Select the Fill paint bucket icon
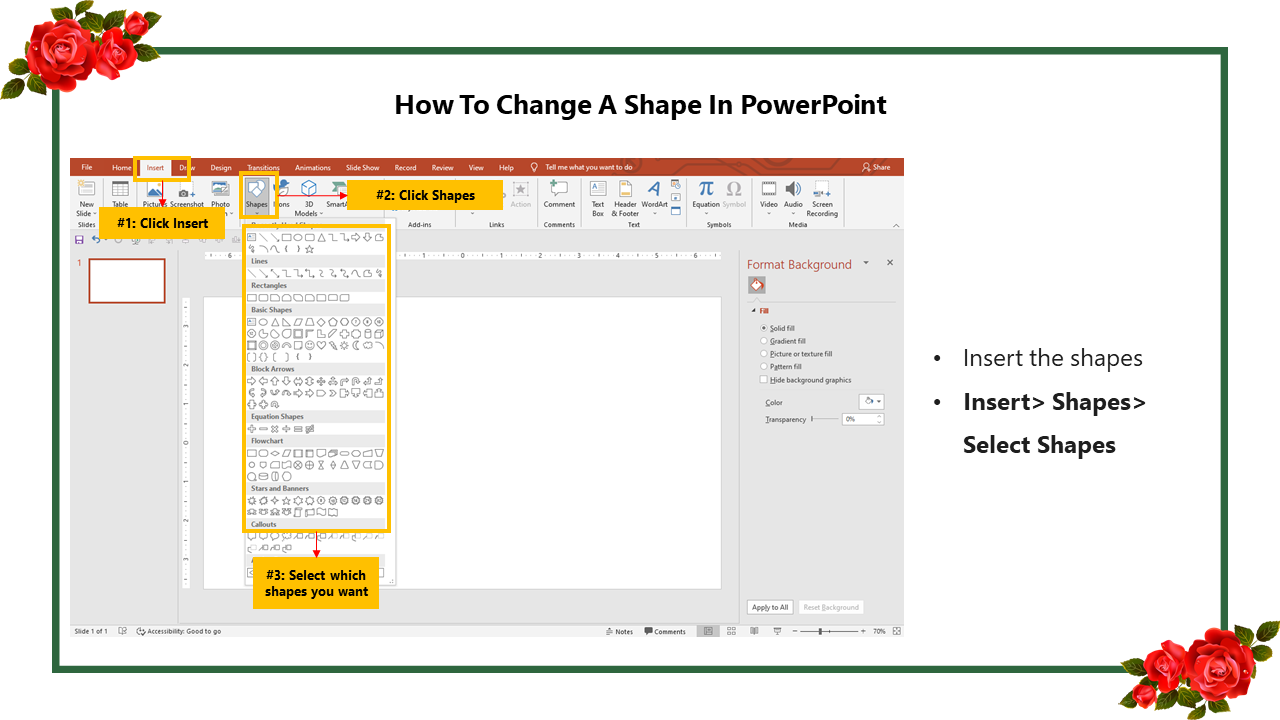 coord(757,285)
